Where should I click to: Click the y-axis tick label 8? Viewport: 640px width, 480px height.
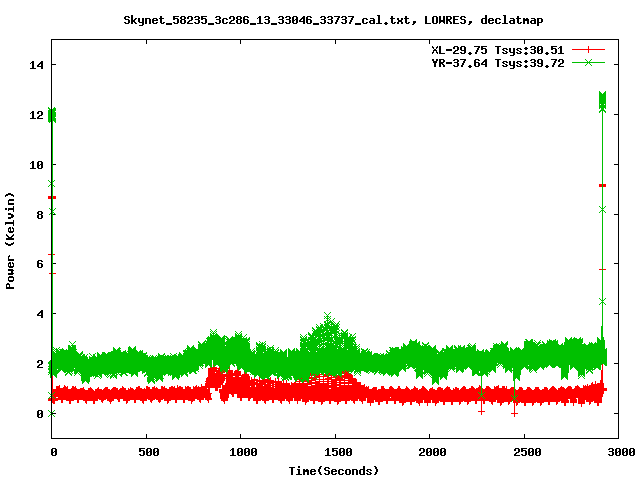40,215
